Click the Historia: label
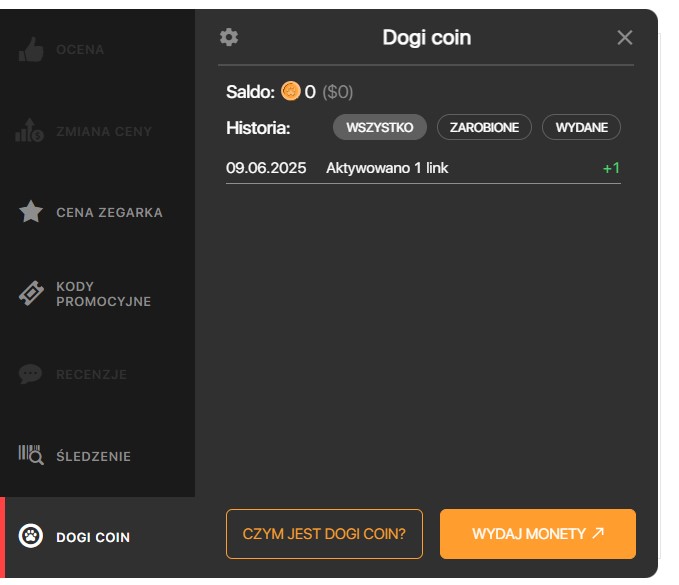This screenshot has height=585, width=679. point(258,128)
